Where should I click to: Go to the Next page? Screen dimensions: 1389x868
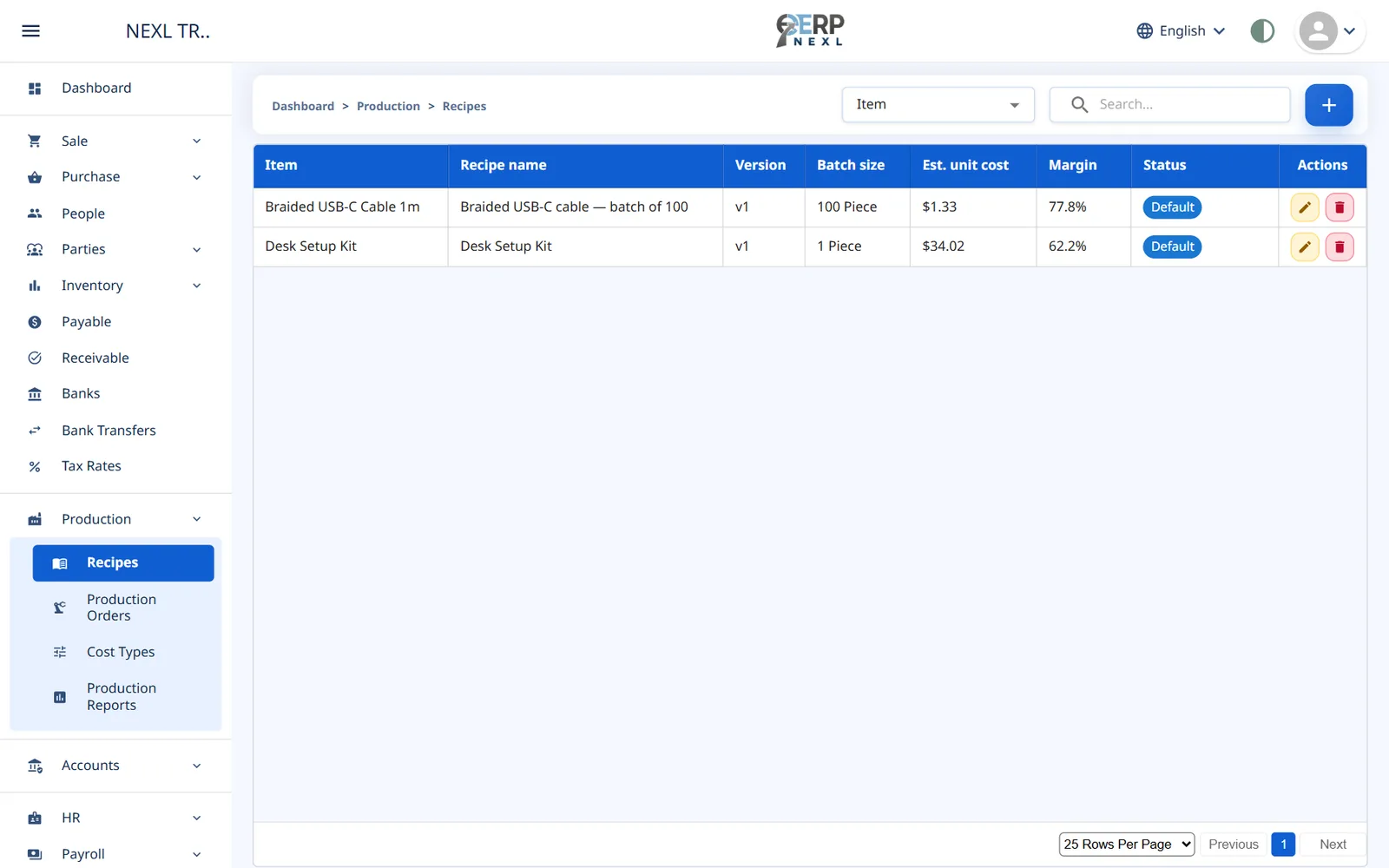1333,844
